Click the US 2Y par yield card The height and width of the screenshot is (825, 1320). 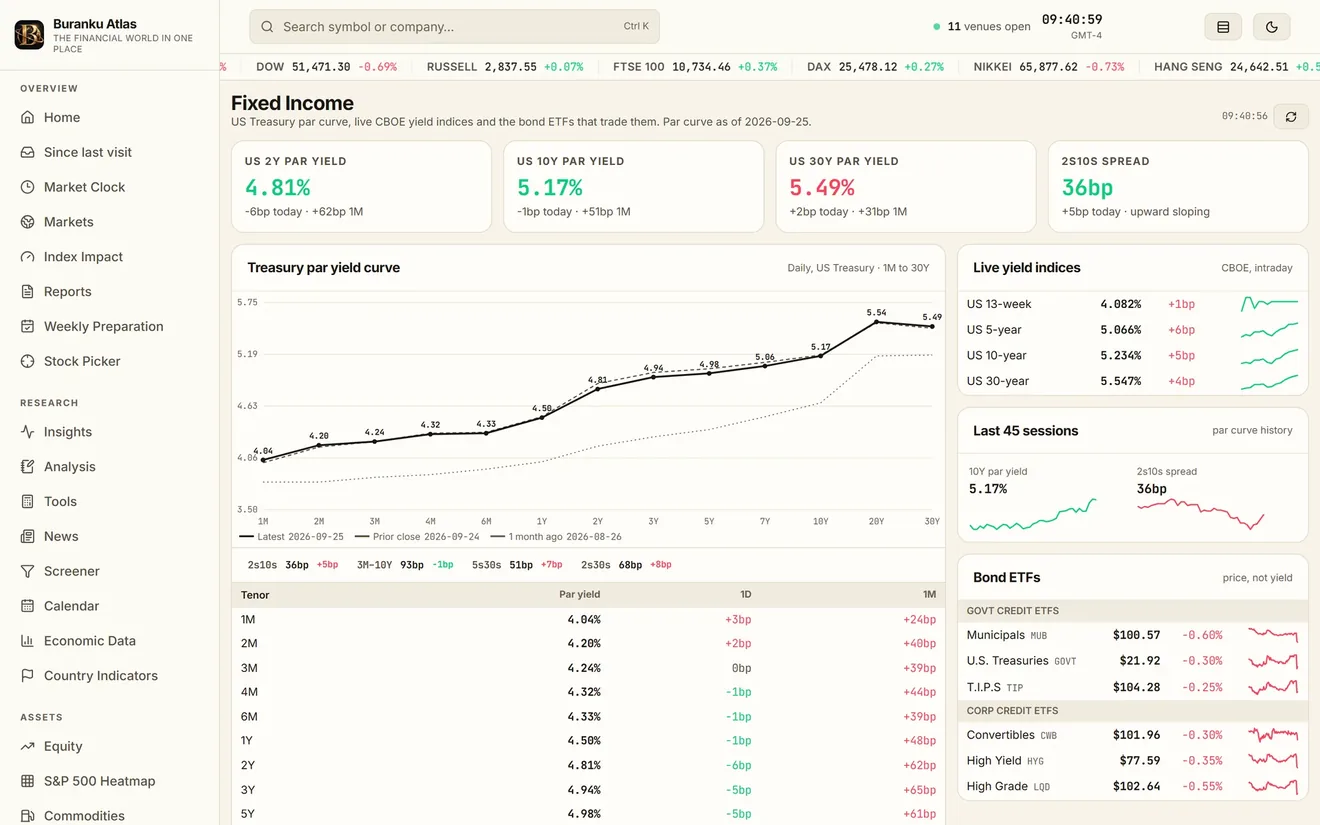point(361,187)
